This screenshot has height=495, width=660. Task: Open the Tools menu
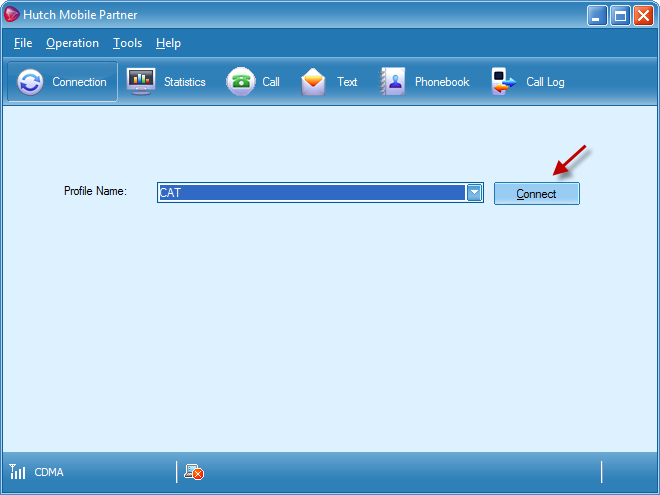(x=127, y=43)
